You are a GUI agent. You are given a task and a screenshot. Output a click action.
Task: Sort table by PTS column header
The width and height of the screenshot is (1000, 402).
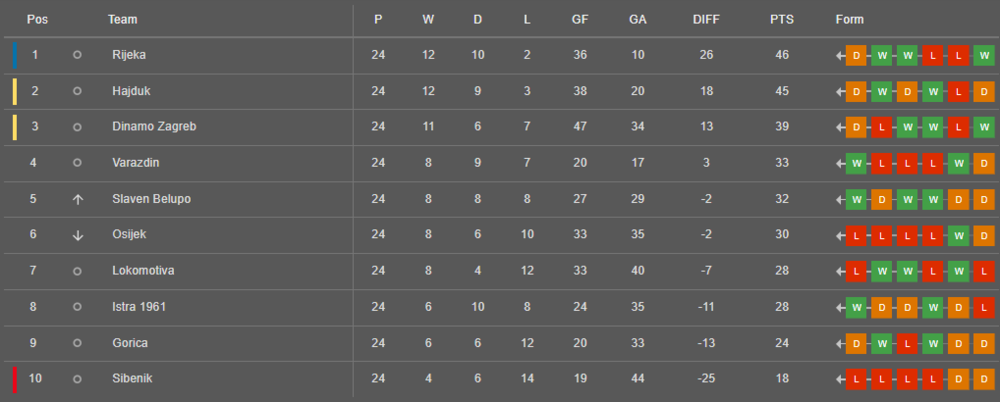click(x=782, y=20)
